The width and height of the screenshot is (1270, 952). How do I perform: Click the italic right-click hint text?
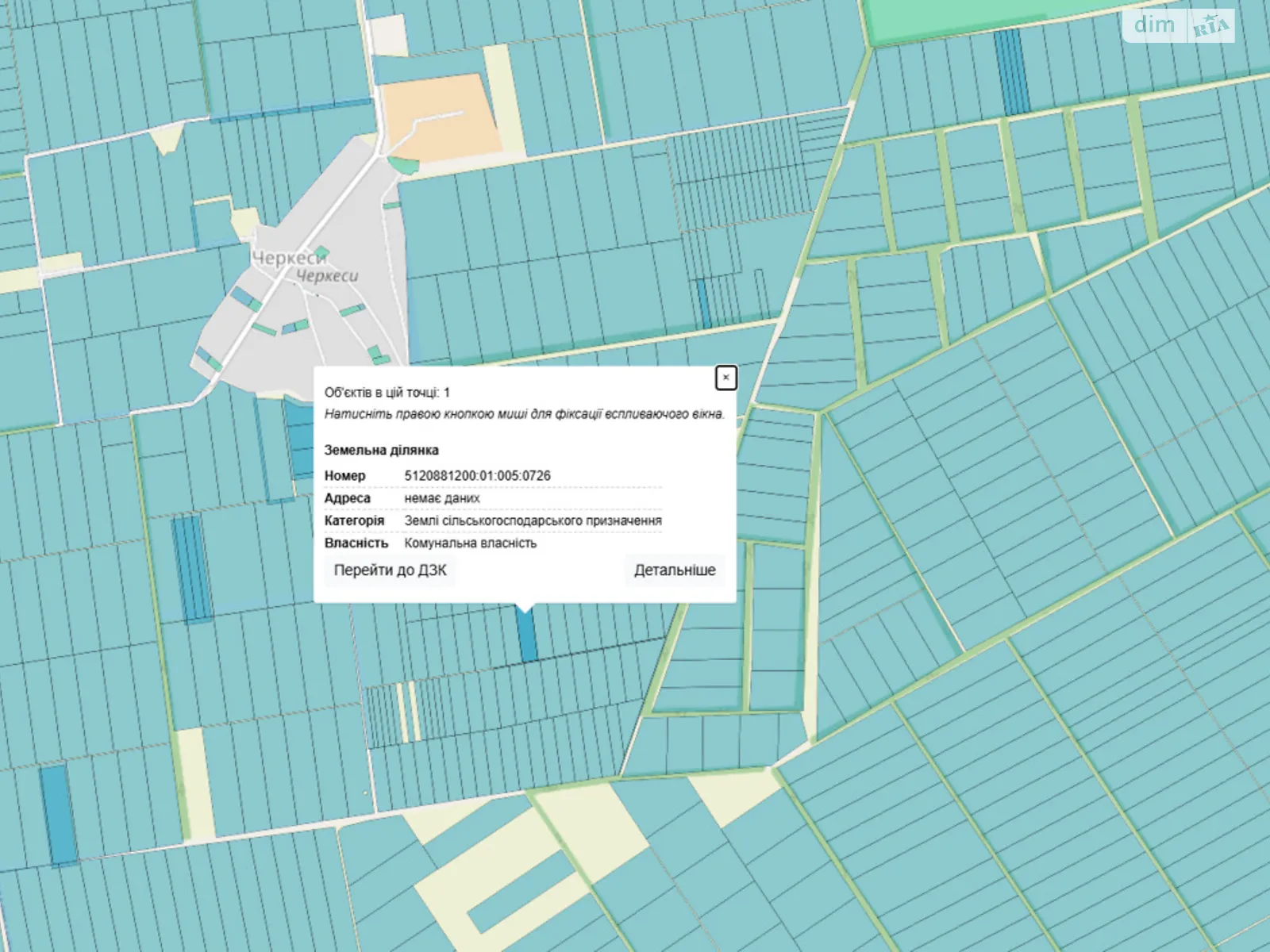(524, 414)
